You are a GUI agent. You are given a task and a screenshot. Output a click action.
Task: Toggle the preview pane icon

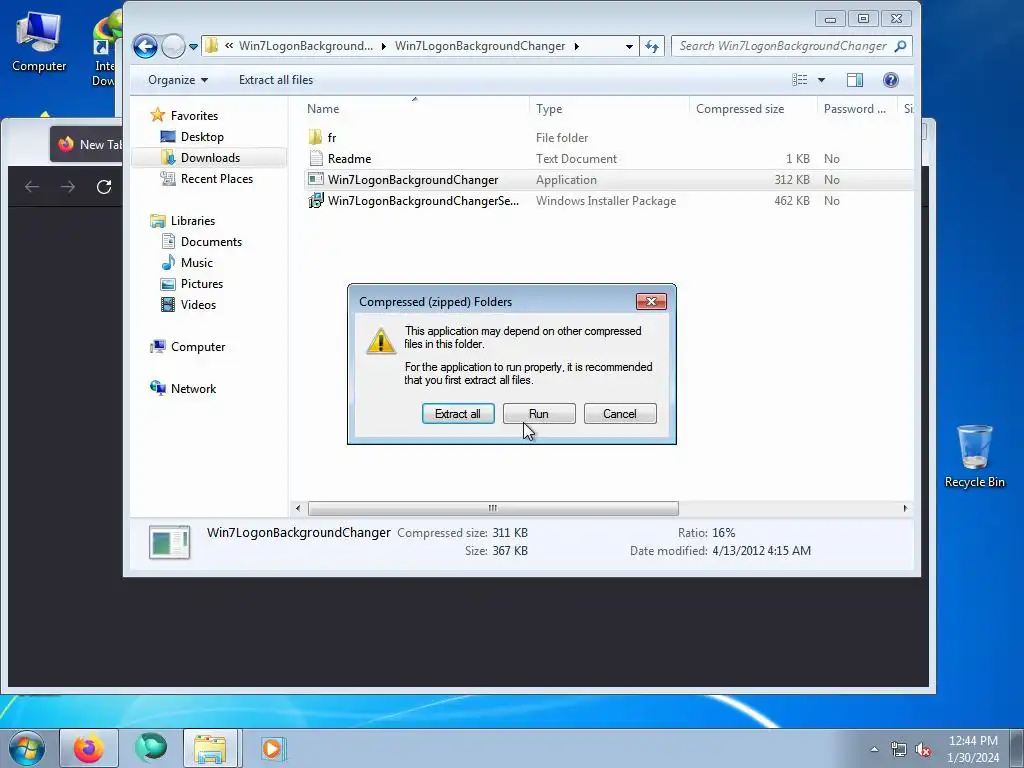click(x=855, y=80)
